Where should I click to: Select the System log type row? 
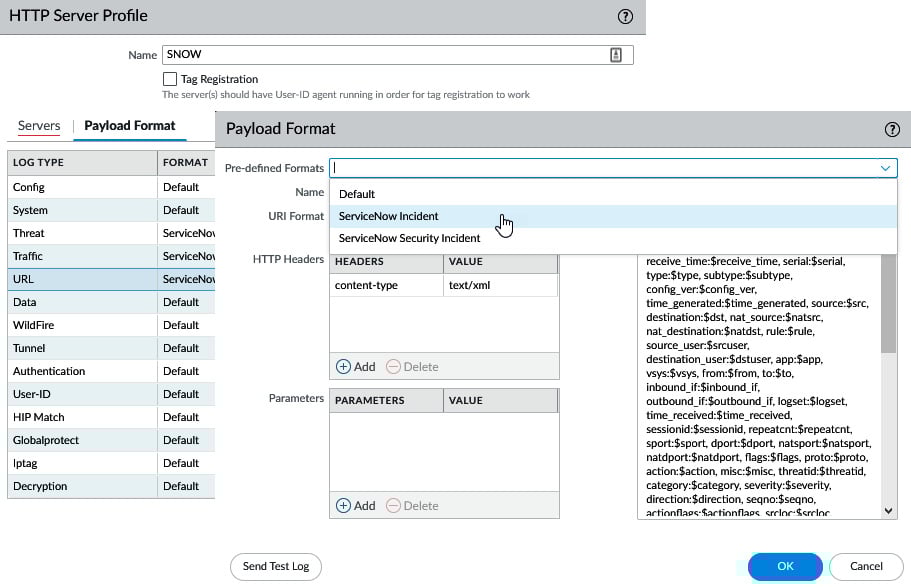(x=111, y=210)
